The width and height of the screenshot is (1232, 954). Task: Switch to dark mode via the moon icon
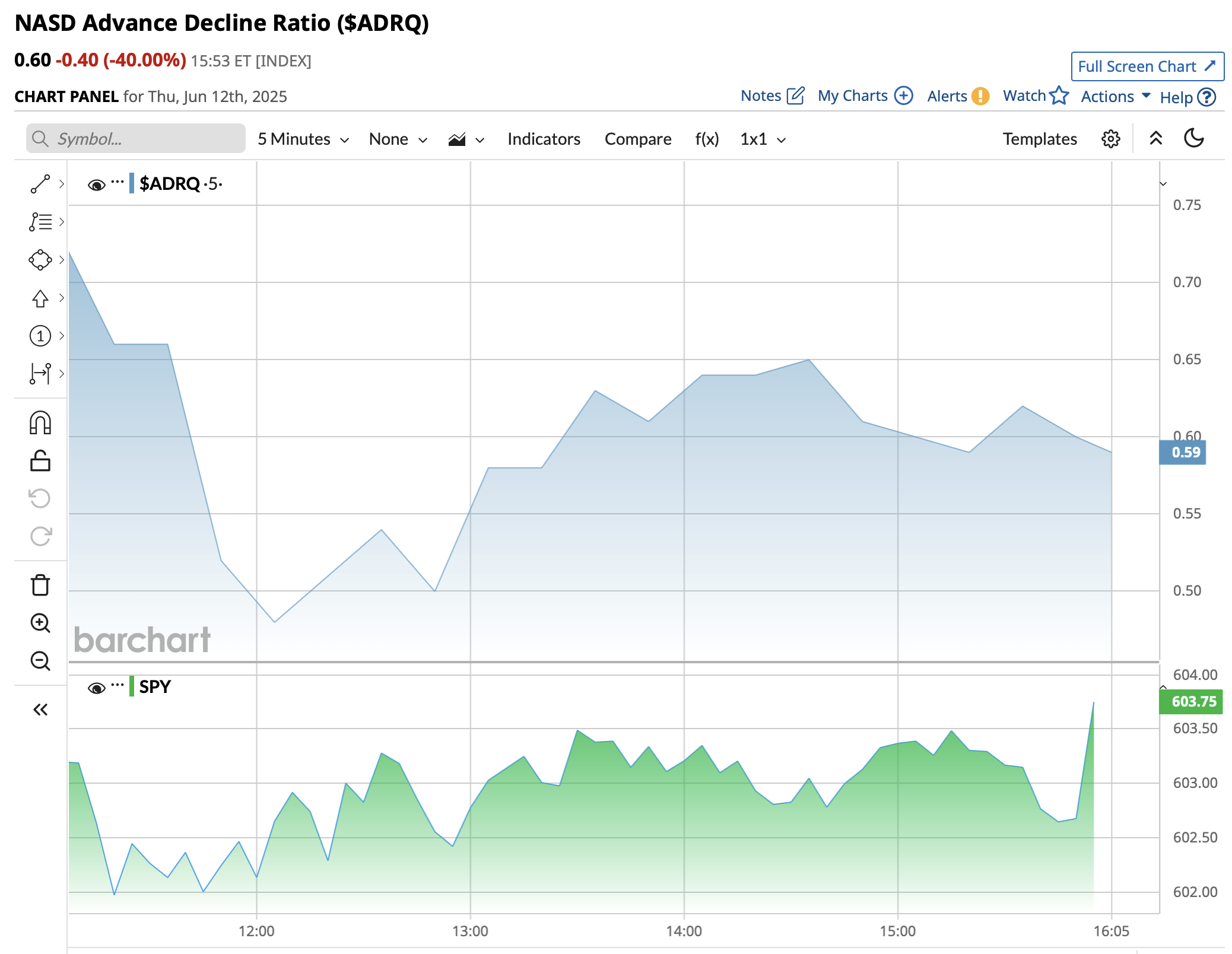coord(1193,138)
